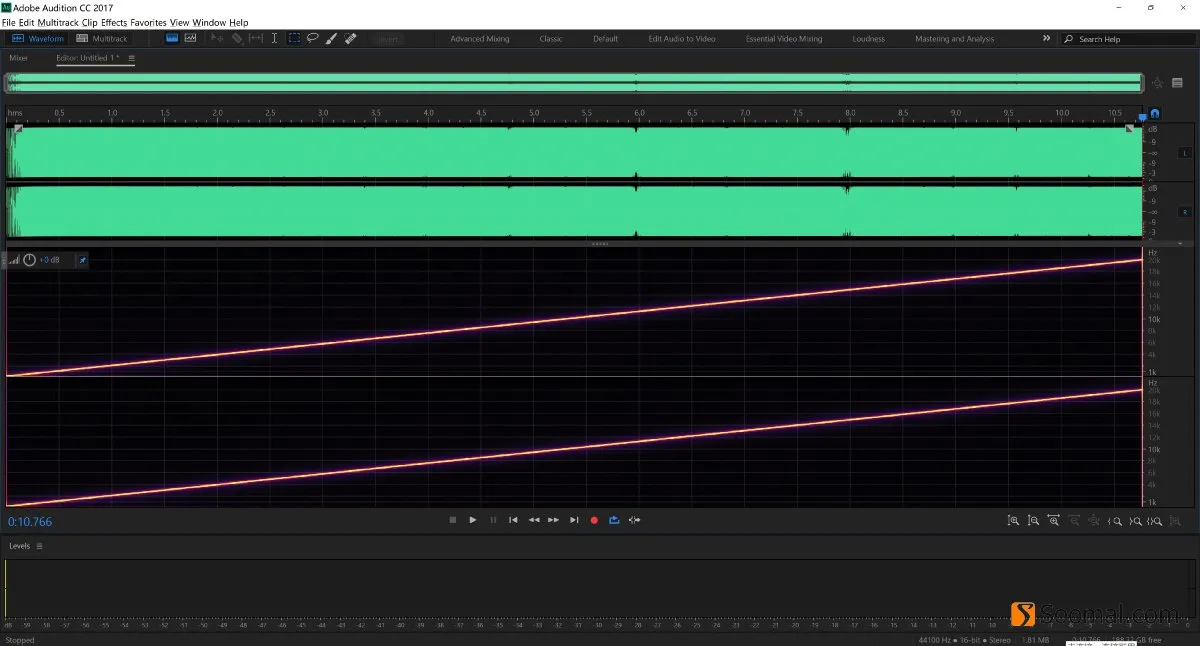This screenshot has width=1200, height=646.
Task: Switch to Classic workspace
Action: tap(551, 39)
